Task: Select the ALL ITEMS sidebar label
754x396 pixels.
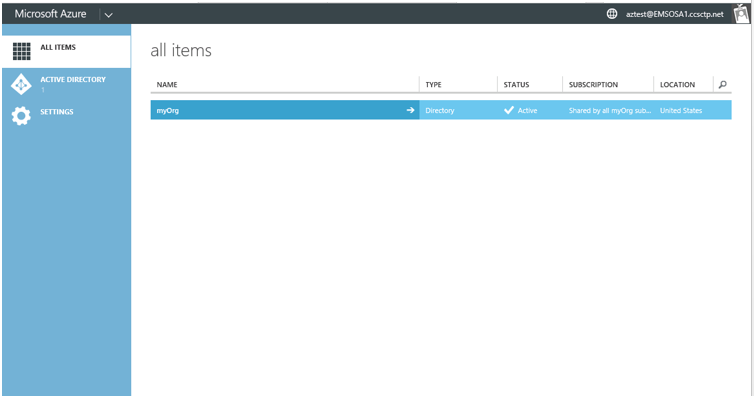Action: (58, 47)
